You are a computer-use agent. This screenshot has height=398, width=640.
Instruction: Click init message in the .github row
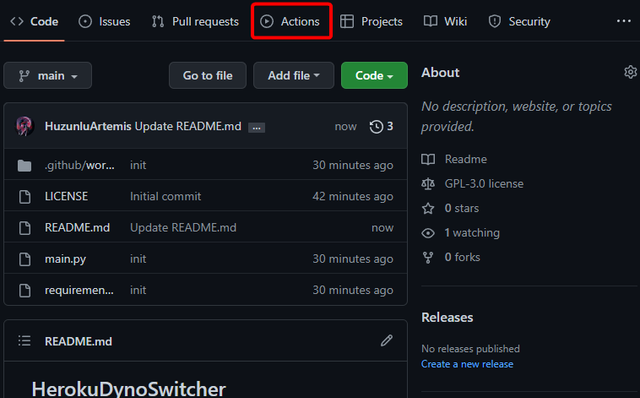click(138, 165)
